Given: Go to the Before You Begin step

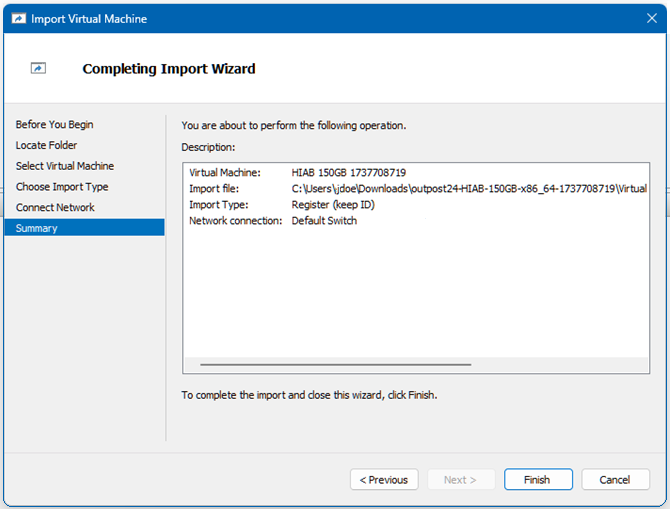Looking at the screenshot, I should tap(55, 125).
